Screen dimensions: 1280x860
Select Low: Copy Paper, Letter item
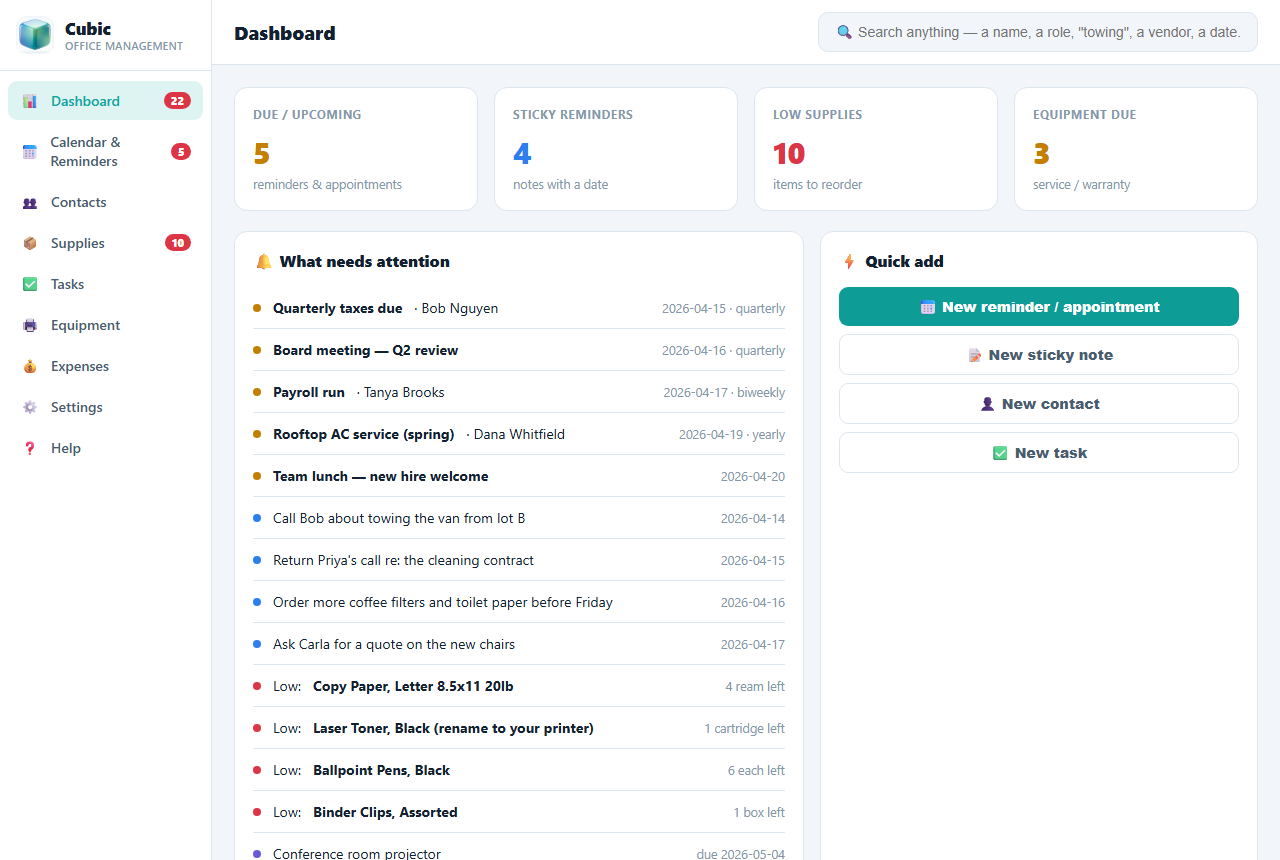[519, 686]
